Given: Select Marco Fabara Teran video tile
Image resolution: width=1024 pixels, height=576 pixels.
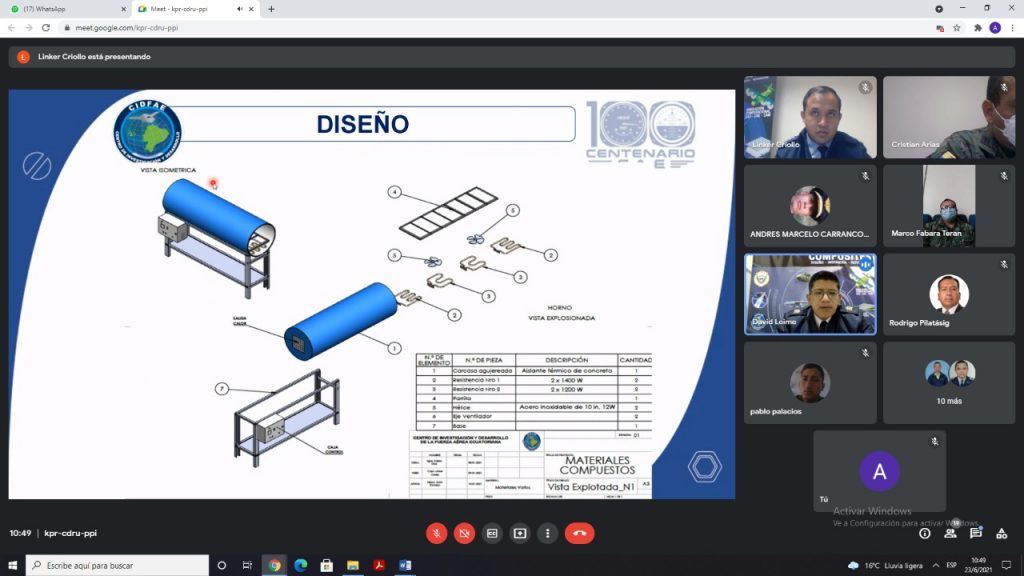Looking at the screenshot, I should 949,206.
